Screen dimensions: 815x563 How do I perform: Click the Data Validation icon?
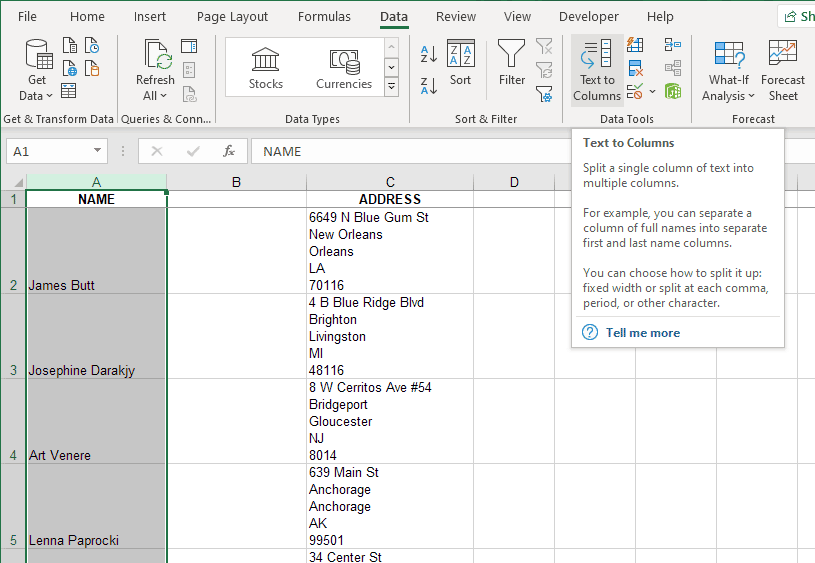[635, 92]
